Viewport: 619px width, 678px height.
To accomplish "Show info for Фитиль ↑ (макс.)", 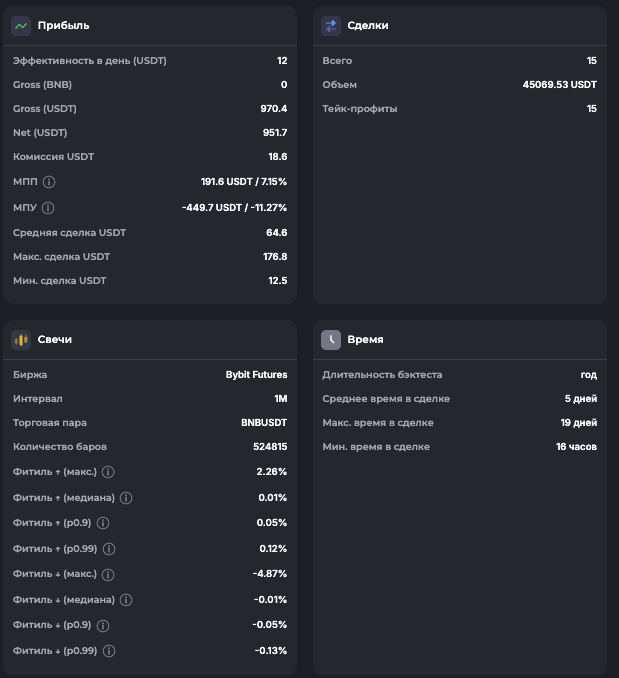I will tap(108, 472).
